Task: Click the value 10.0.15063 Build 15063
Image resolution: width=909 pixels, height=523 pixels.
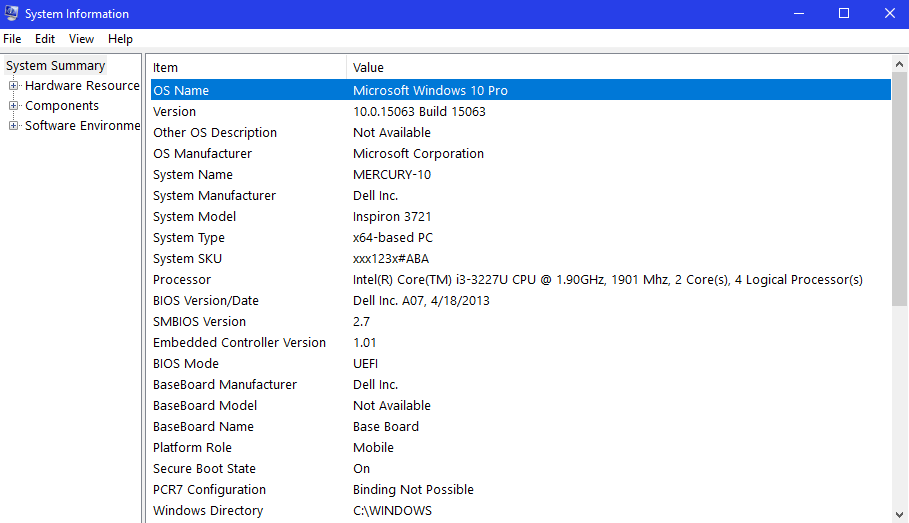Action: 419,111
